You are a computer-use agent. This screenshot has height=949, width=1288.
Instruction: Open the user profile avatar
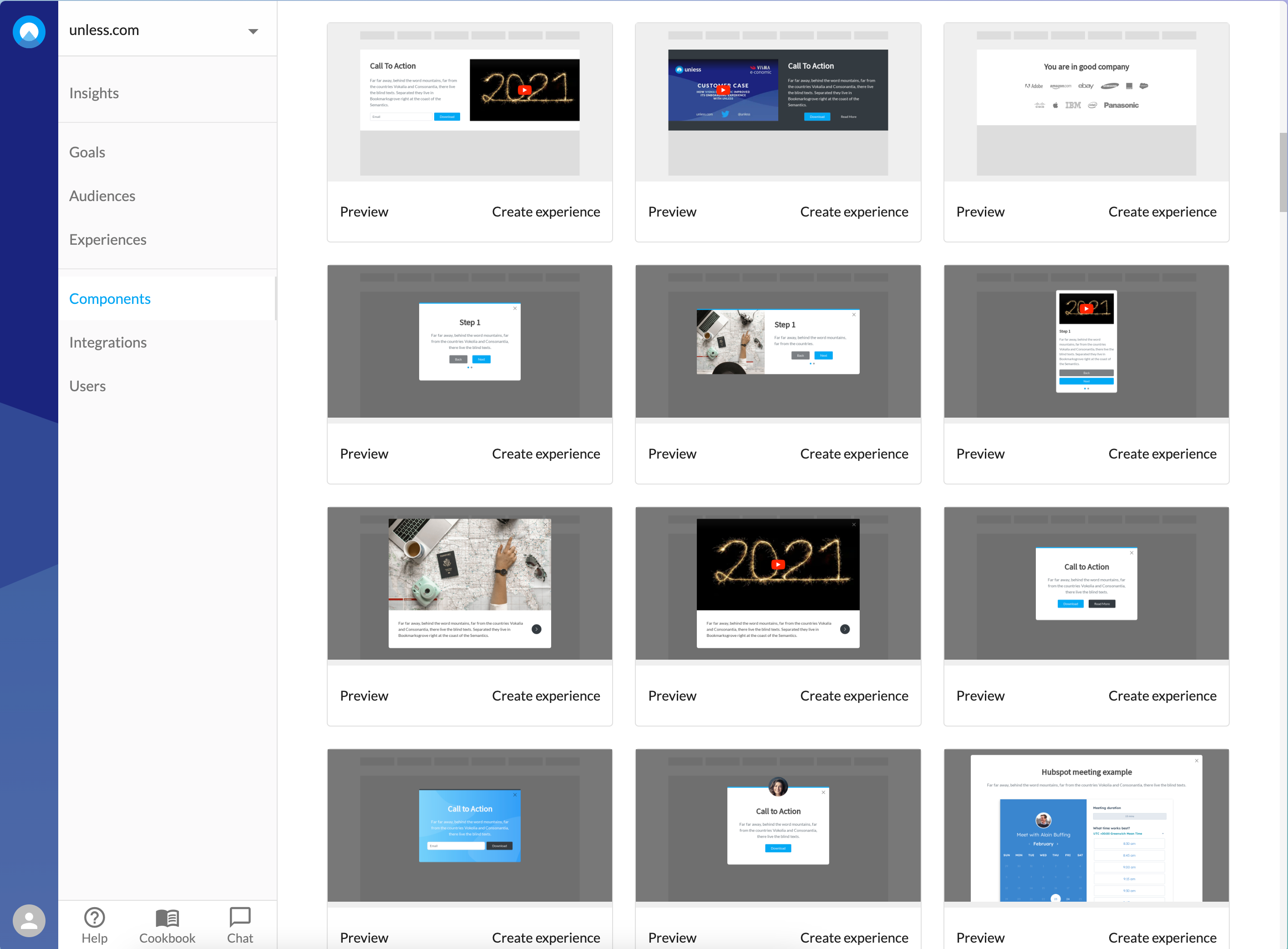pos(29,920)
